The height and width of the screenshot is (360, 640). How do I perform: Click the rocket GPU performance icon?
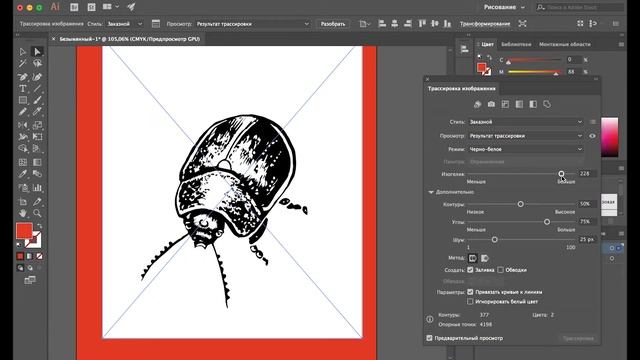(131, 7)
